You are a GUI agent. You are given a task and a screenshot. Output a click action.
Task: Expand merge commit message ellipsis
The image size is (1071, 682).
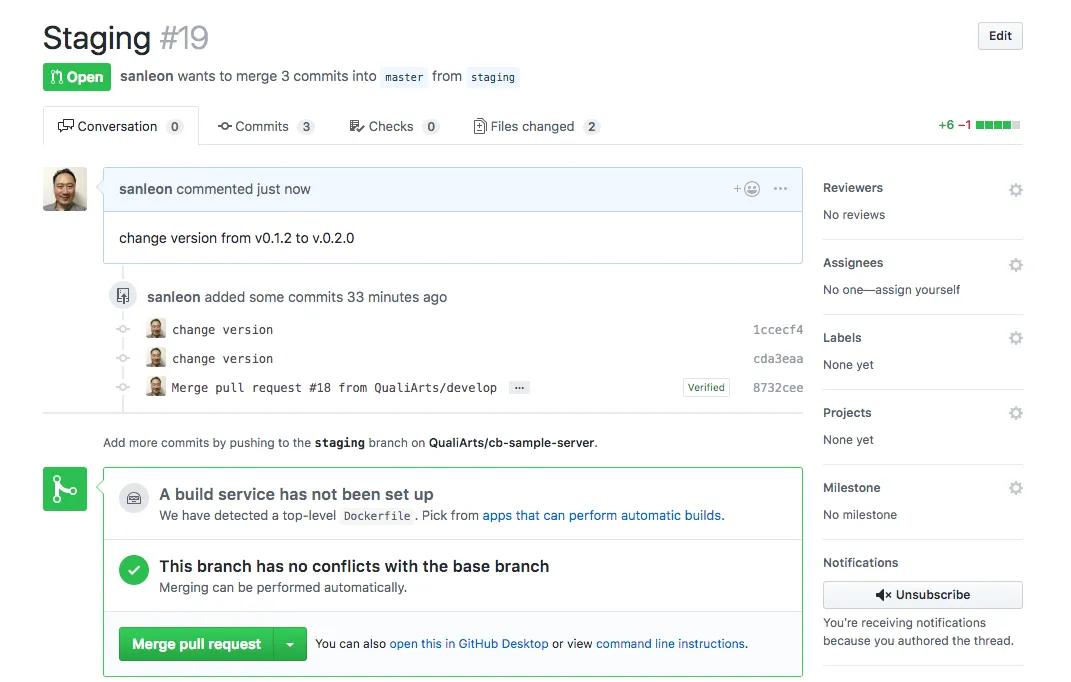[x=518, y=387]
